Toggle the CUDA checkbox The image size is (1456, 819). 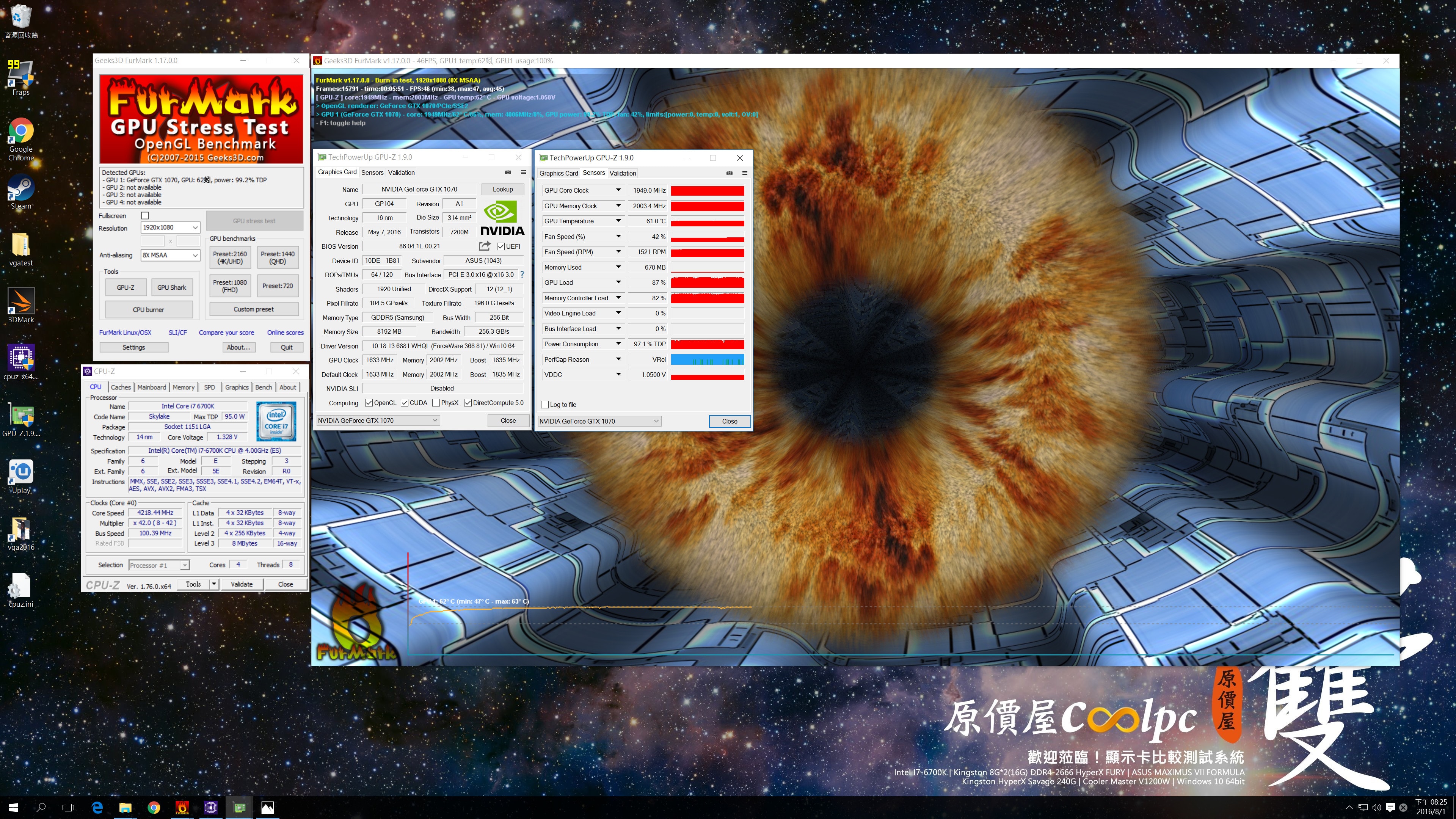point(404,403)
